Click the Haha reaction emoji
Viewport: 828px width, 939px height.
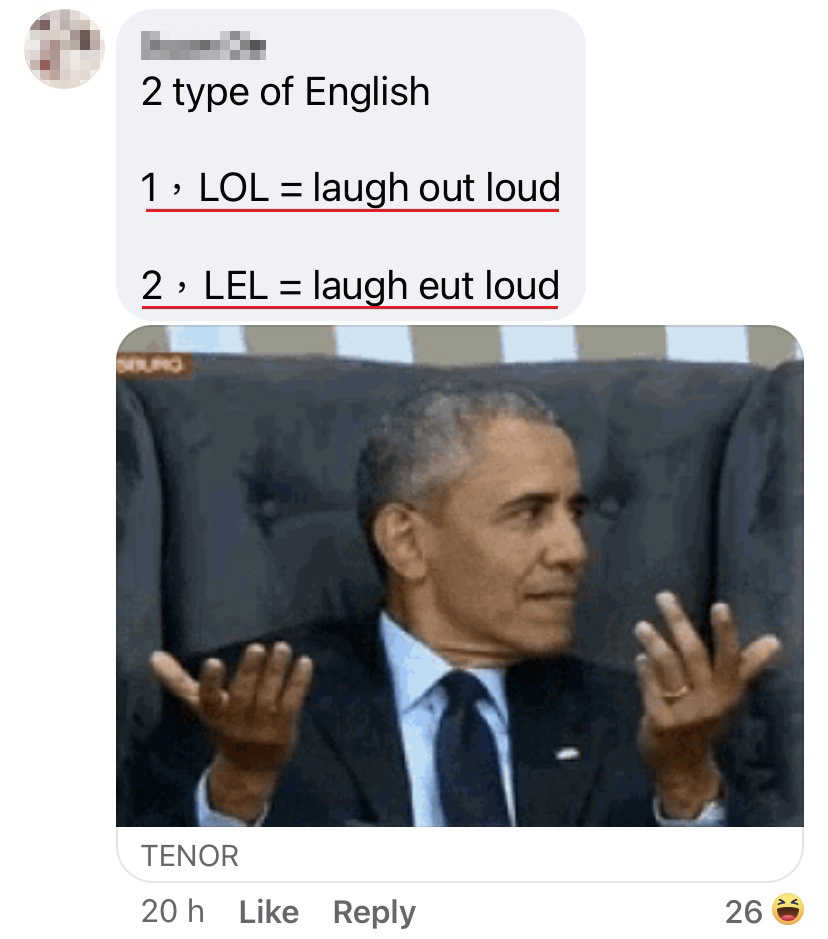pyautogui.click(x=787, y=909)
